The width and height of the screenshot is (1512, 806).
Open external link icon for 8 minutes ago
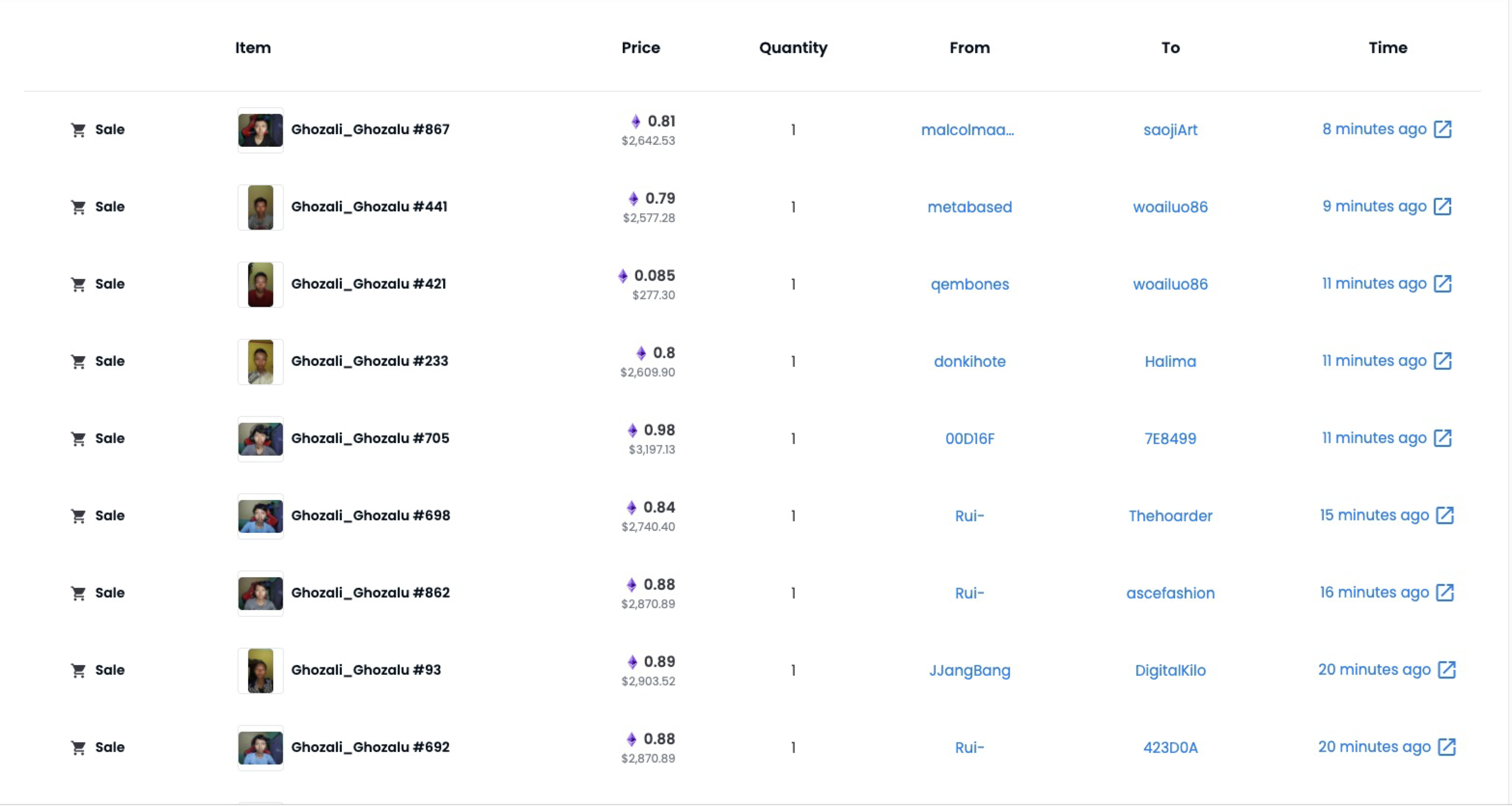point(1442,129)
